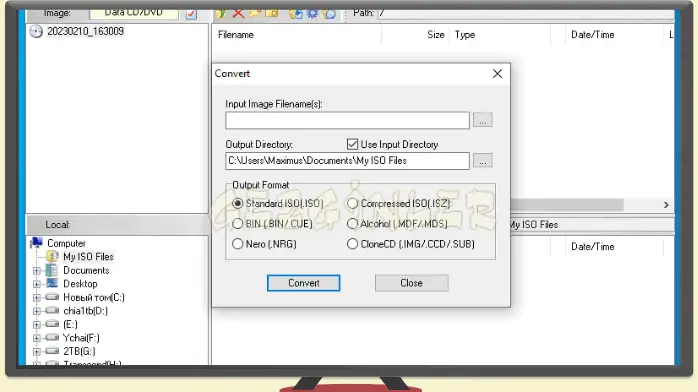The width and height of the screenshot is (698, 392).
Task: Expand the Ychai(F:) drive node
Action: (x=37, y=338)
